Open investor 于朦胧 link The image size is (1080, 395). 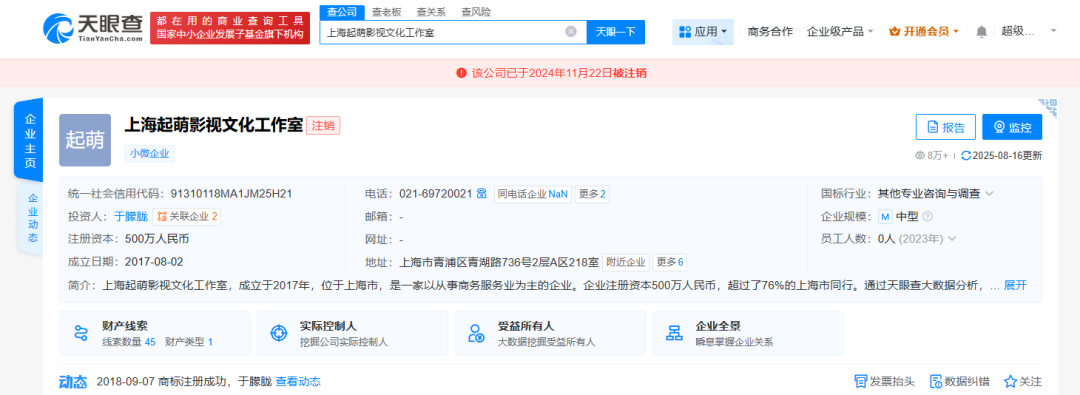tap(127, 217)
